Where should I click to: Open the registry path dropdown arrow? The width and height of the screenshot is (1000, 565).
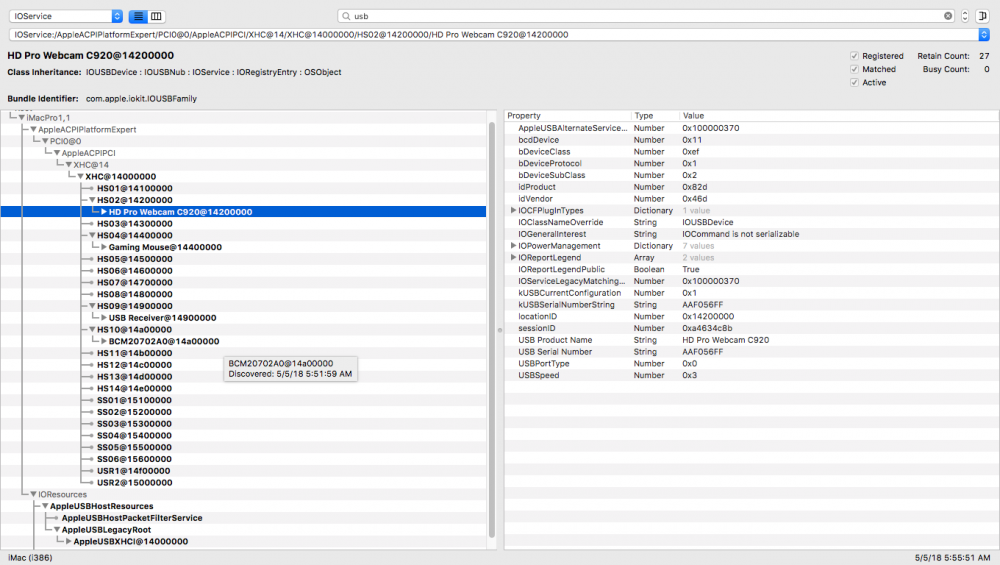point(983,34)
